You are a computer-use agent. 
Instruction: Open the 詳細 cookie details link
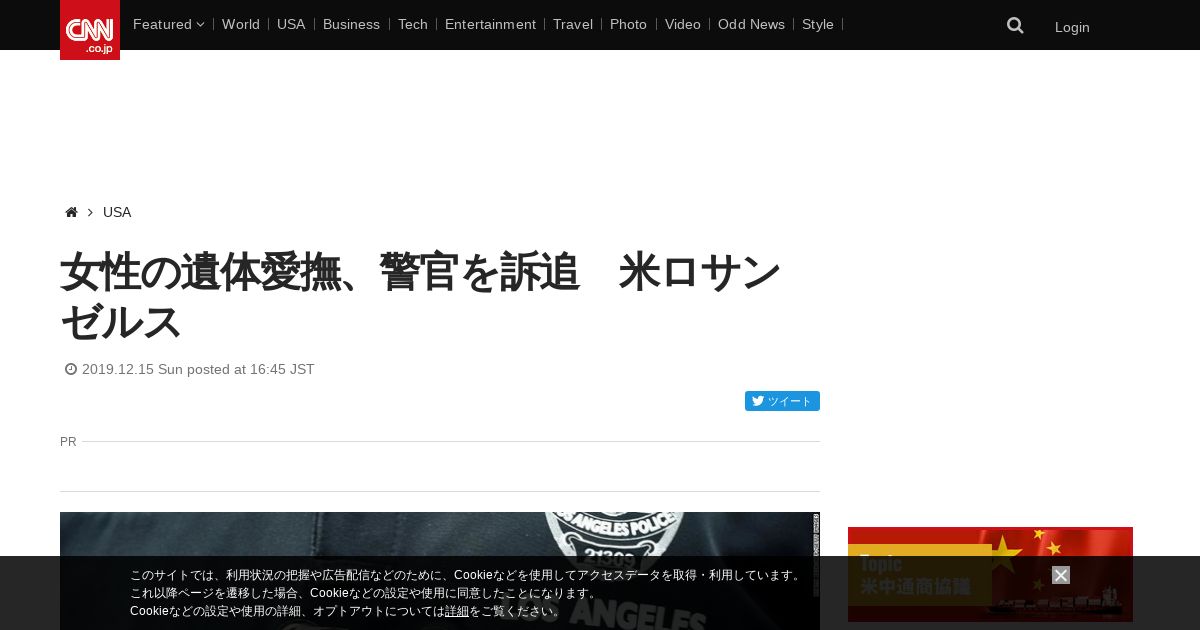[x=457, y=611]
